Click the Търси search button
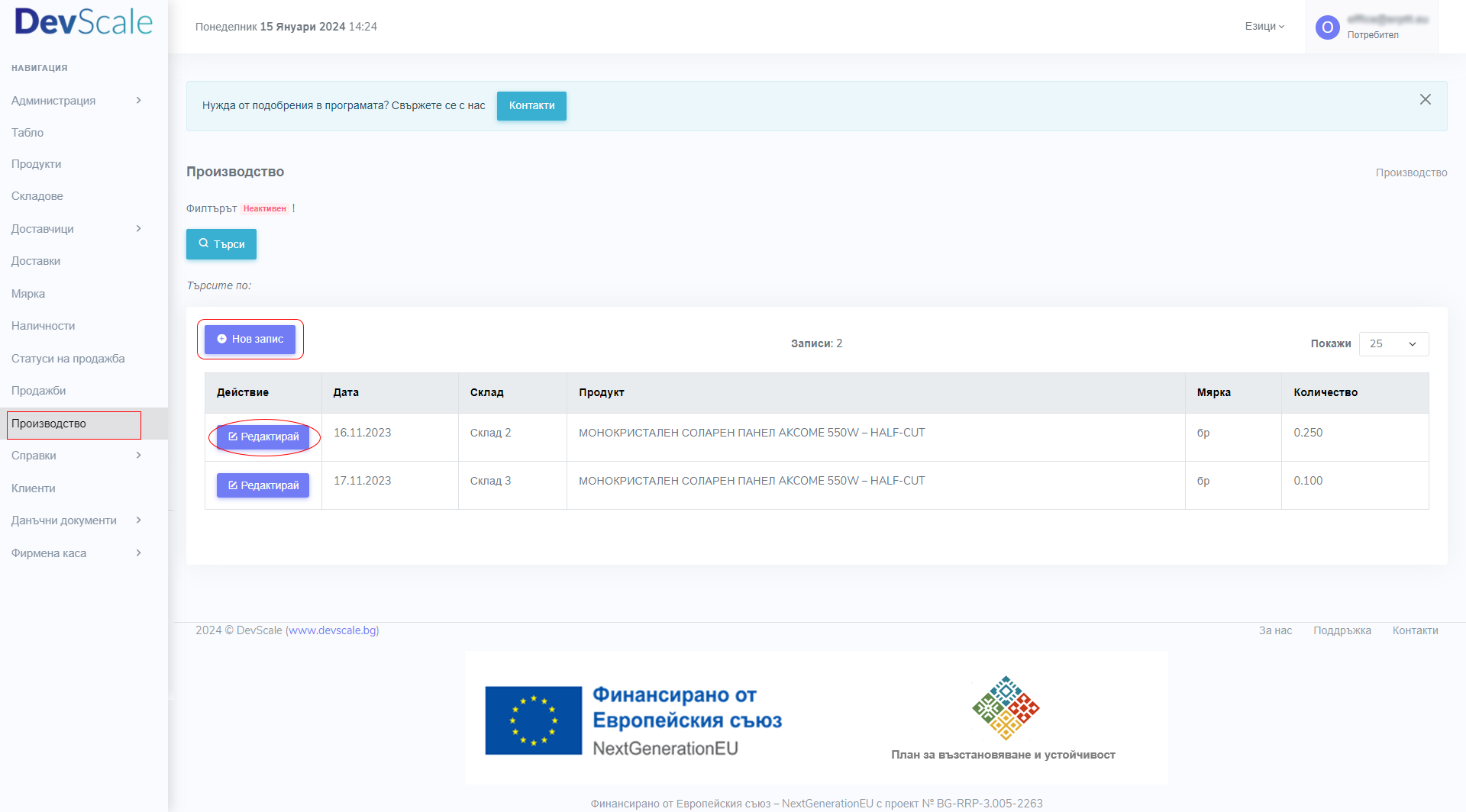The image size is (1466, 812). (x=221, y=244)
